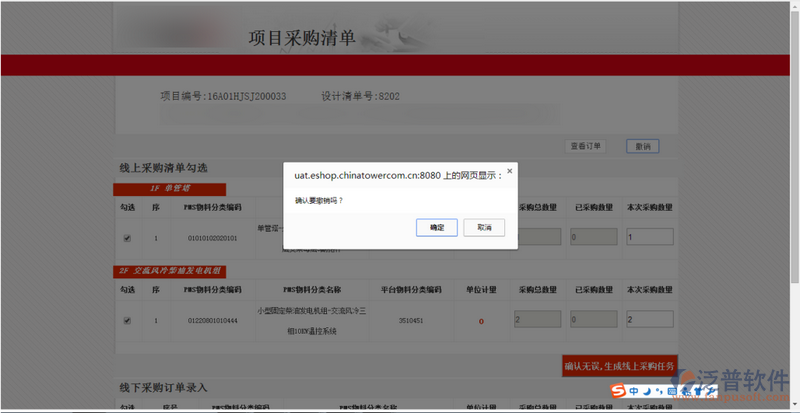This screenshot has height=413, width=800.
Task: Close the confirmation dialog with X
Action: [x=509, y=171]
